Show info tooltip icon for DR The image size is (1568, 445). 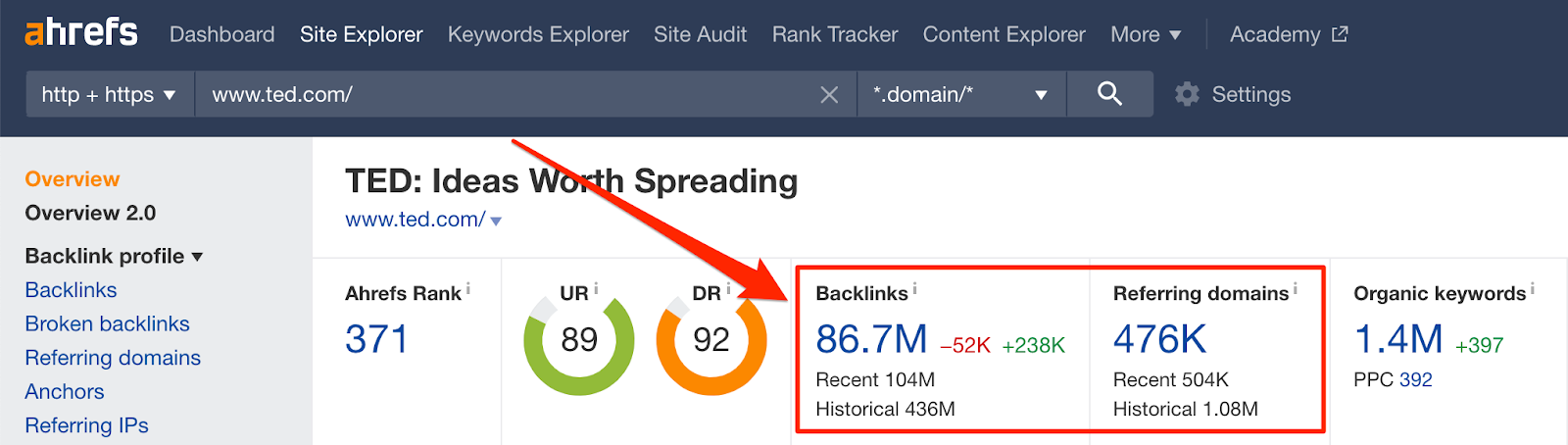tap(728, 288)
